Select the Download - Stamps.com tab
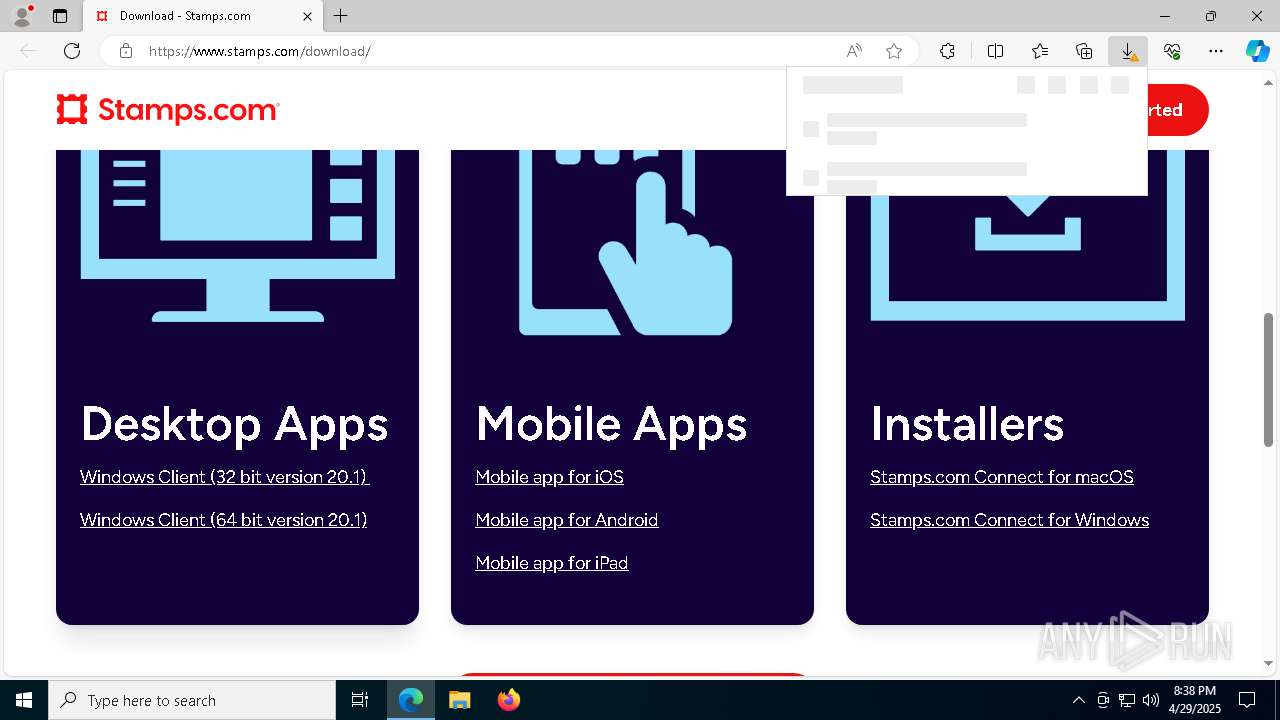Screen dimensions: 1280x720 [x=203, y=16]
